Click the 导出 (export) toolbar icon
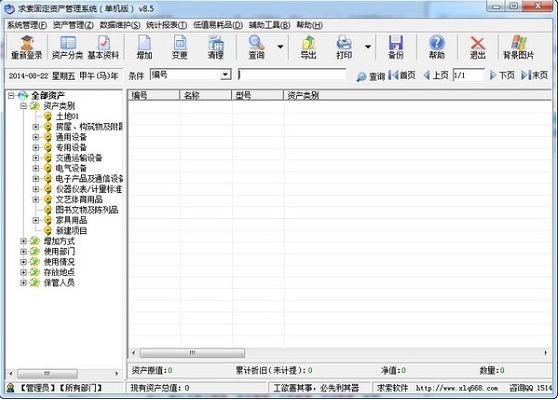The height and width of the screenshot is (403, 558). coord(308,47)
